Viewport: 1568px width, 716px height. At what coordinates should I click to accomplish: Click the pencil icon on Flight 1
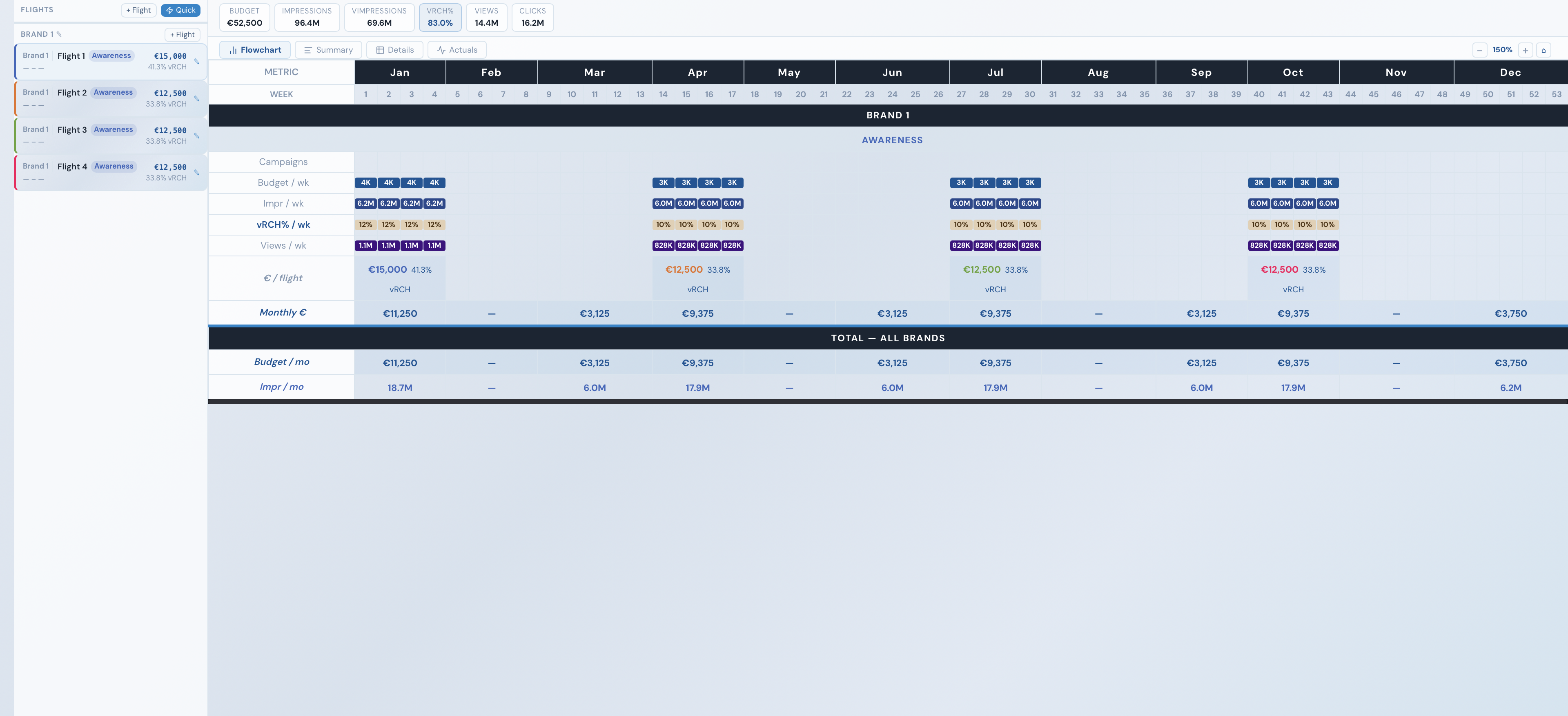pos(196,62)
